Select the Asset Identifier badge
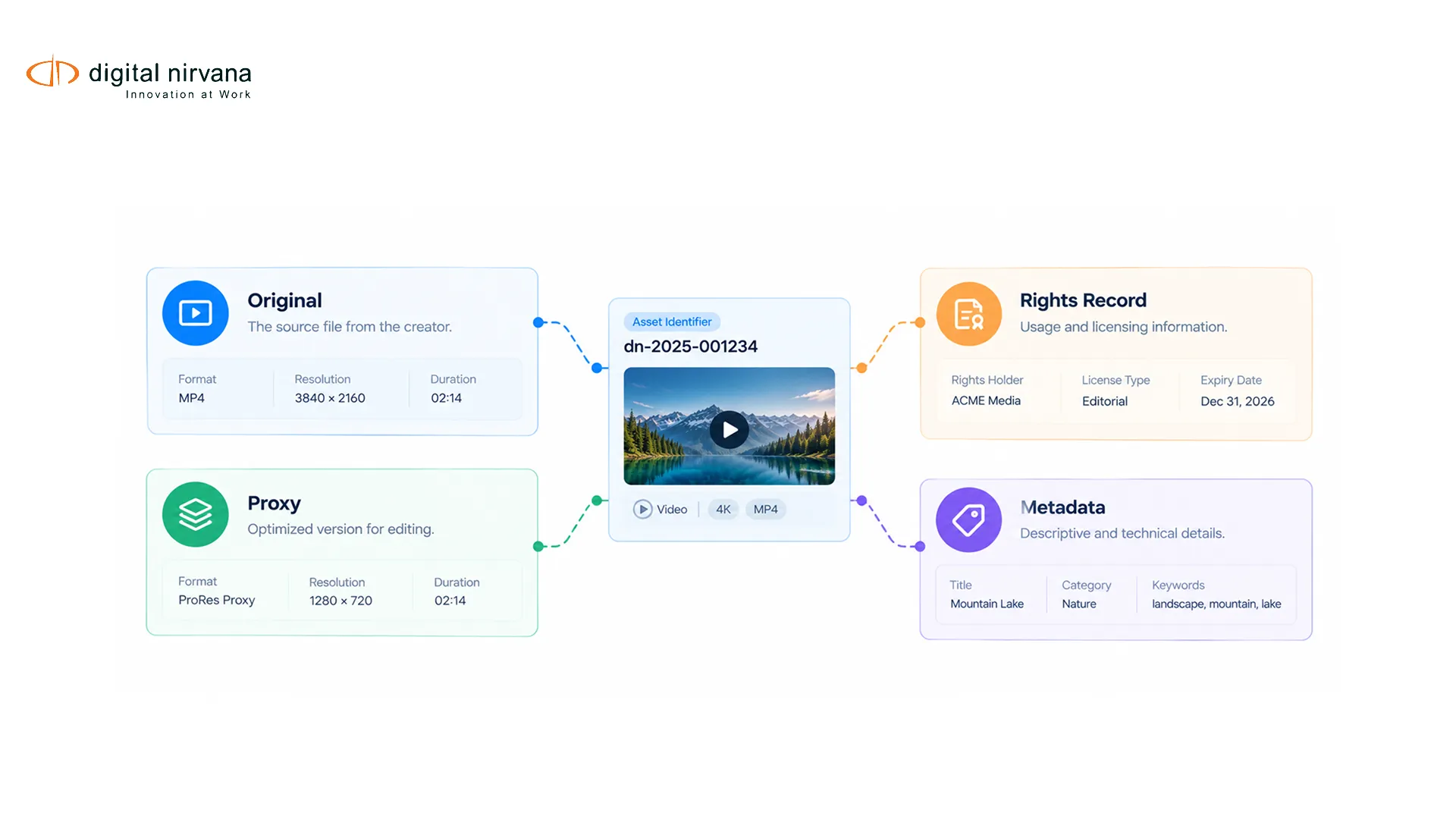Screen dimensions: 1456x819 [672, 322]
